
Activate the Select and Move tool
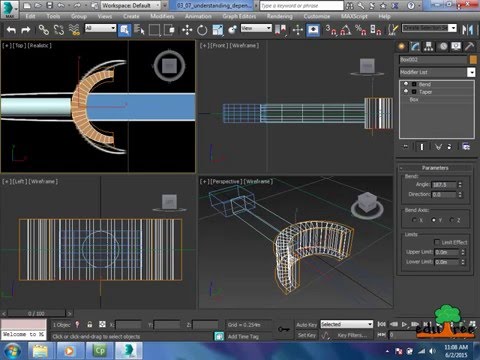pos(187,30)
